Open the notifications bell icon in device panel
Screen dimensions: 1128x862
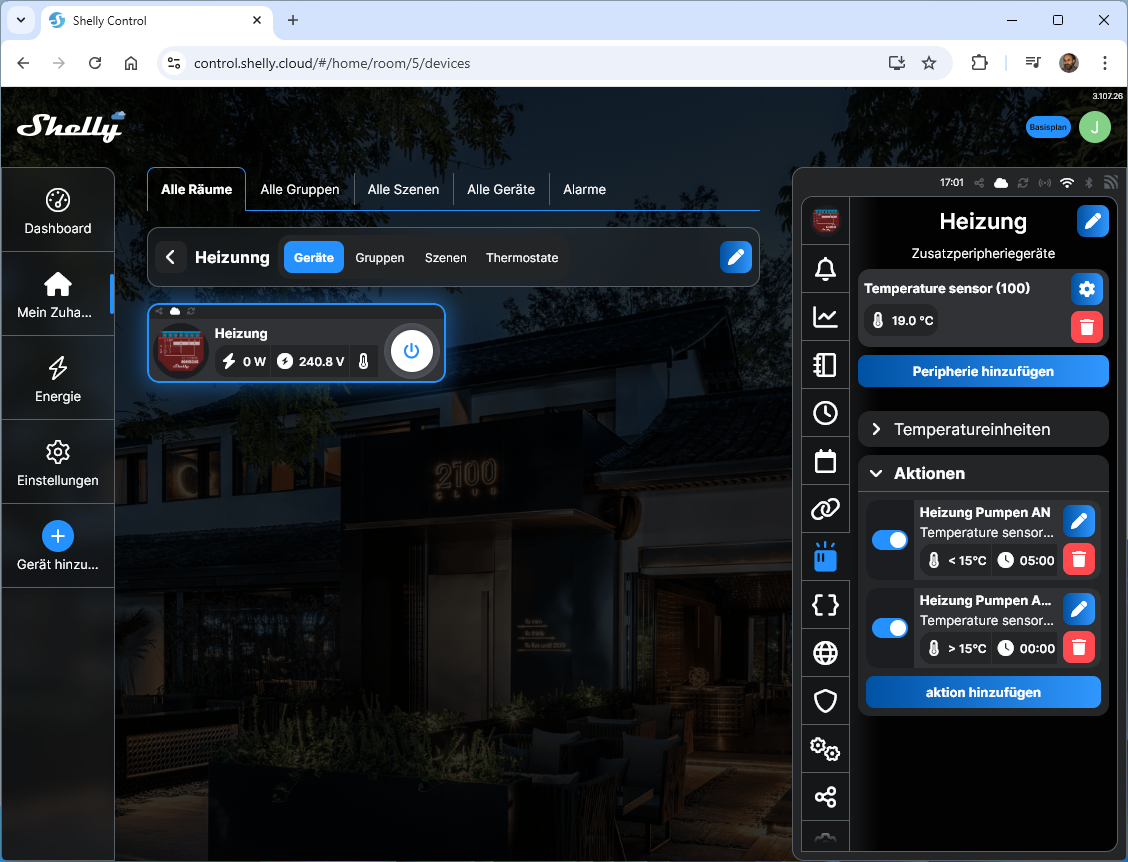coord(825,269)
